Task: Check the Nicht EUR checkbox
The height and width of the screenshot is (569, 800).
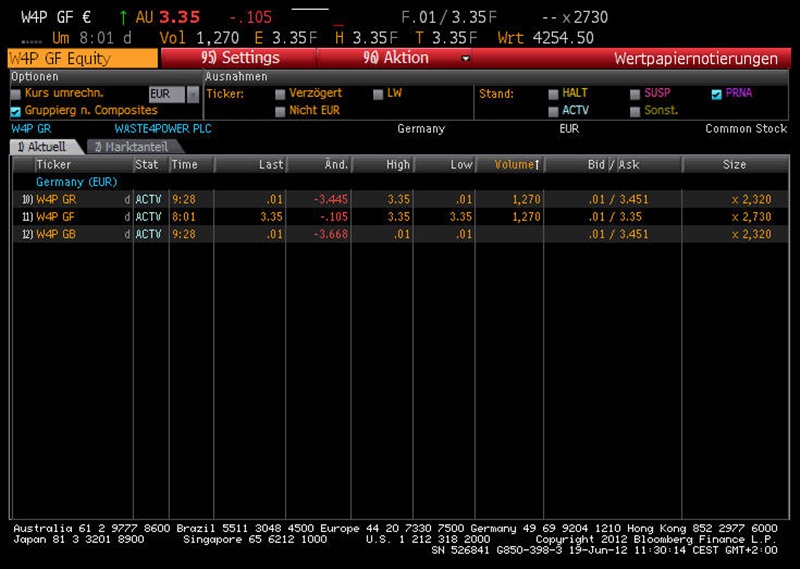Action: click(280, 110)
